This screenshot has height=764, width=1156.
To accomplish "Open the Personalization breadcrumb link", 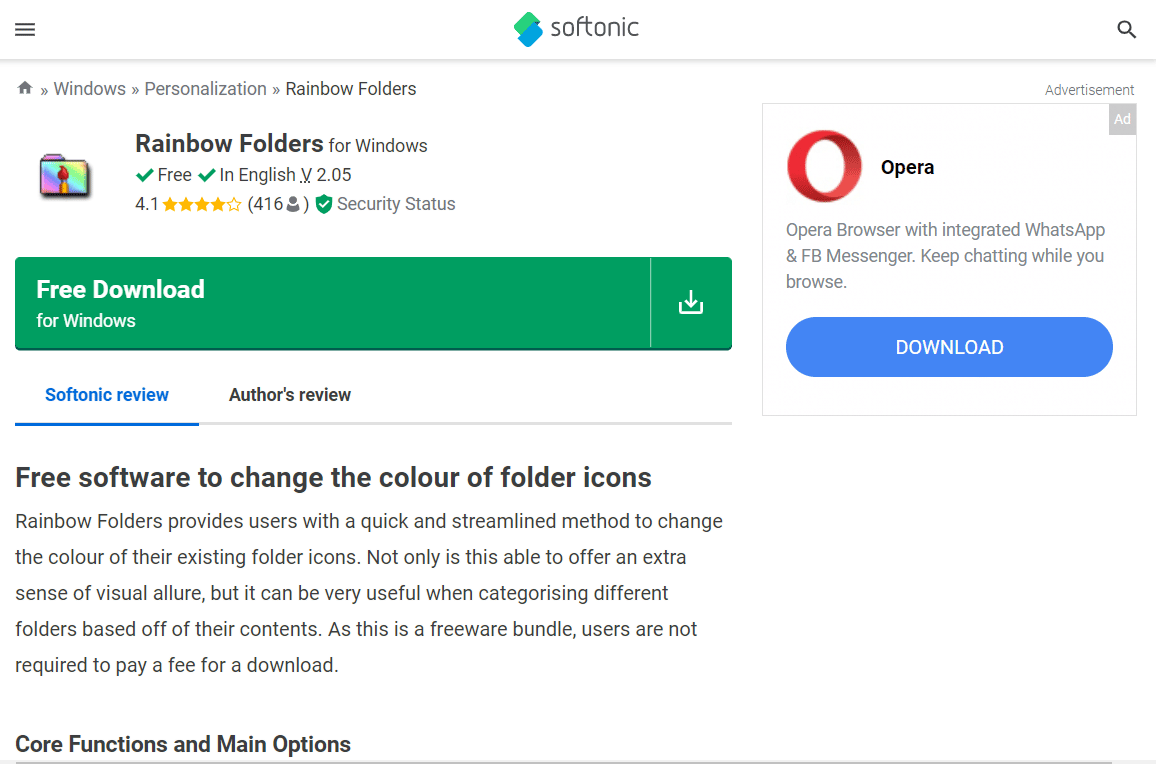I will coord(206,88).
